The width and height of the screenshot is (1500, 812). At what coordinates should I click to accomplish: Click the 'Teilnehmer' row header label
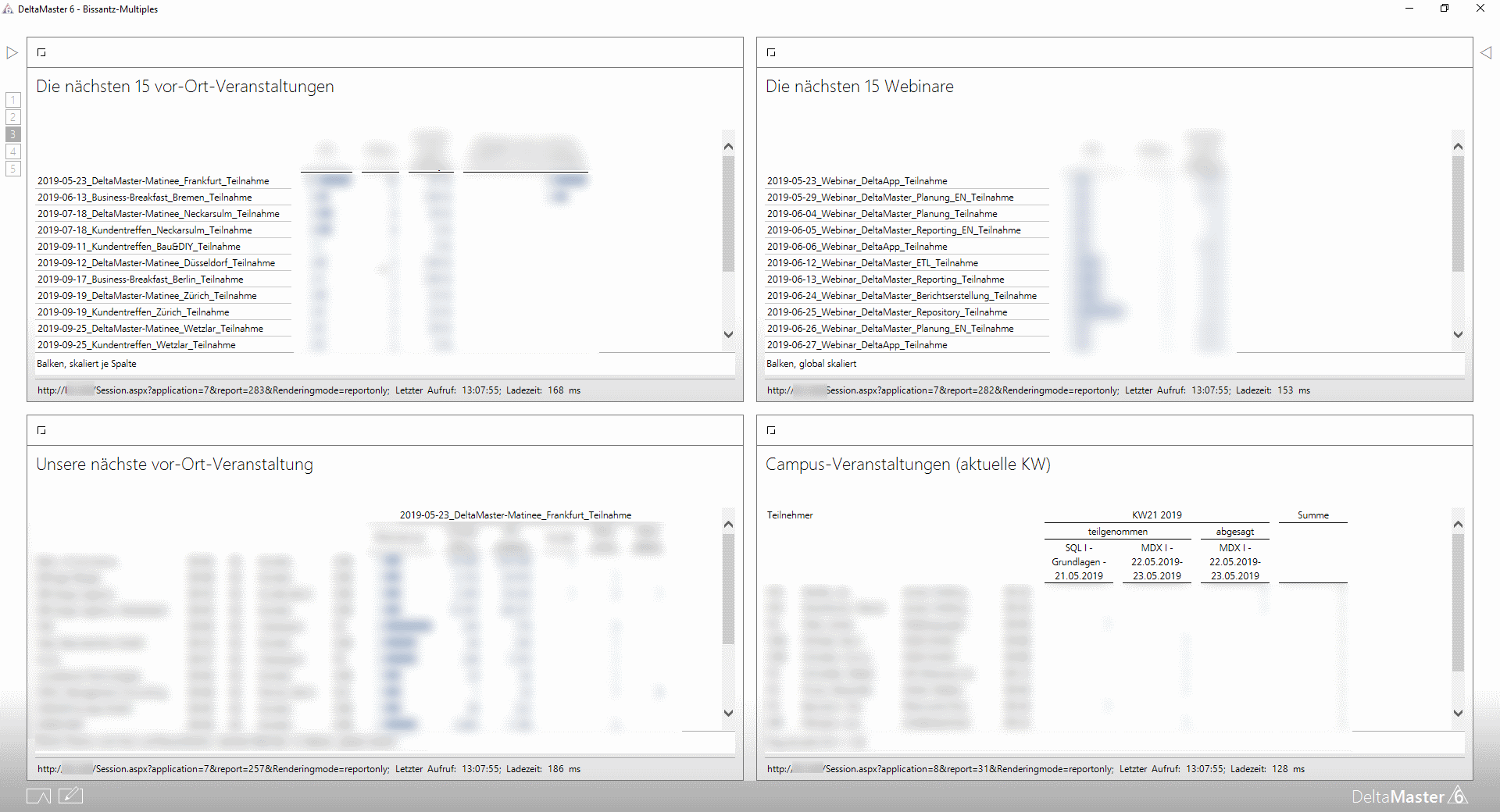(x=790, y=515)
